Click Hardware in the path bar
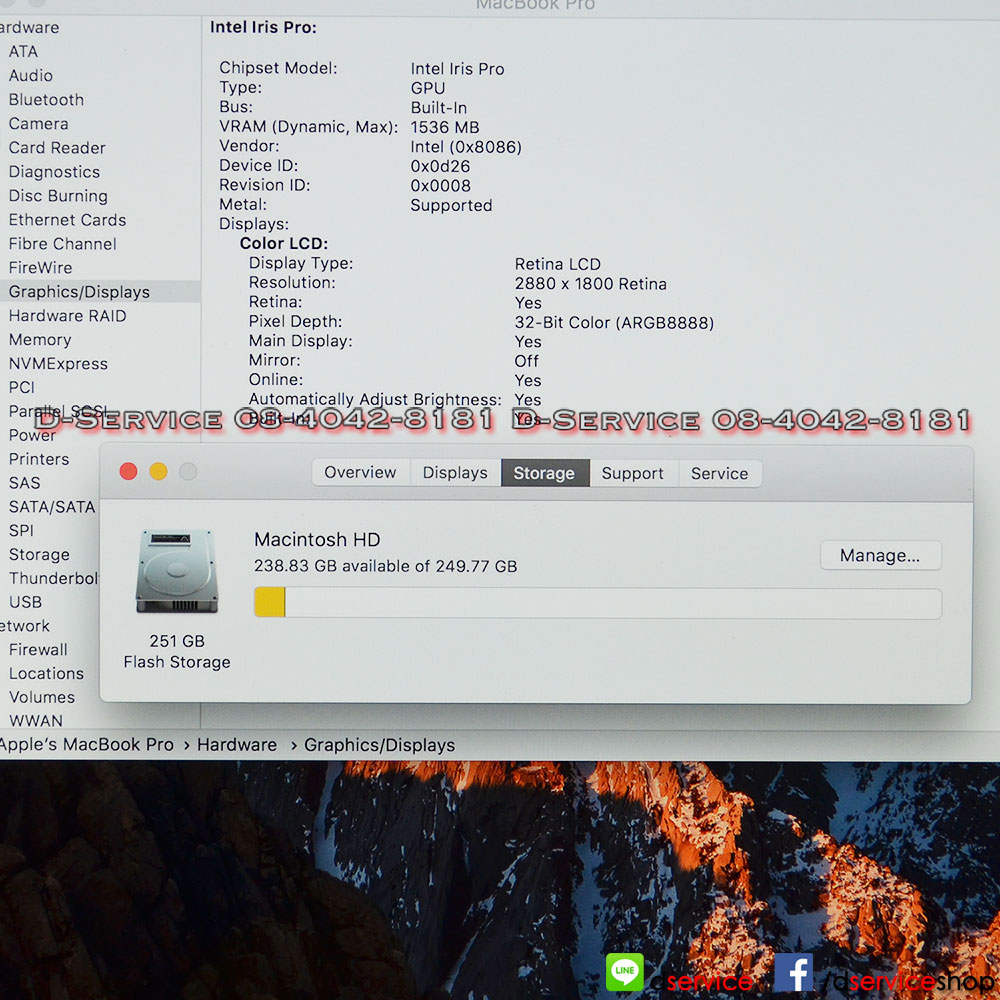Image resolution: width=1000 pixels, height=1000 pixels. point(237,745)
